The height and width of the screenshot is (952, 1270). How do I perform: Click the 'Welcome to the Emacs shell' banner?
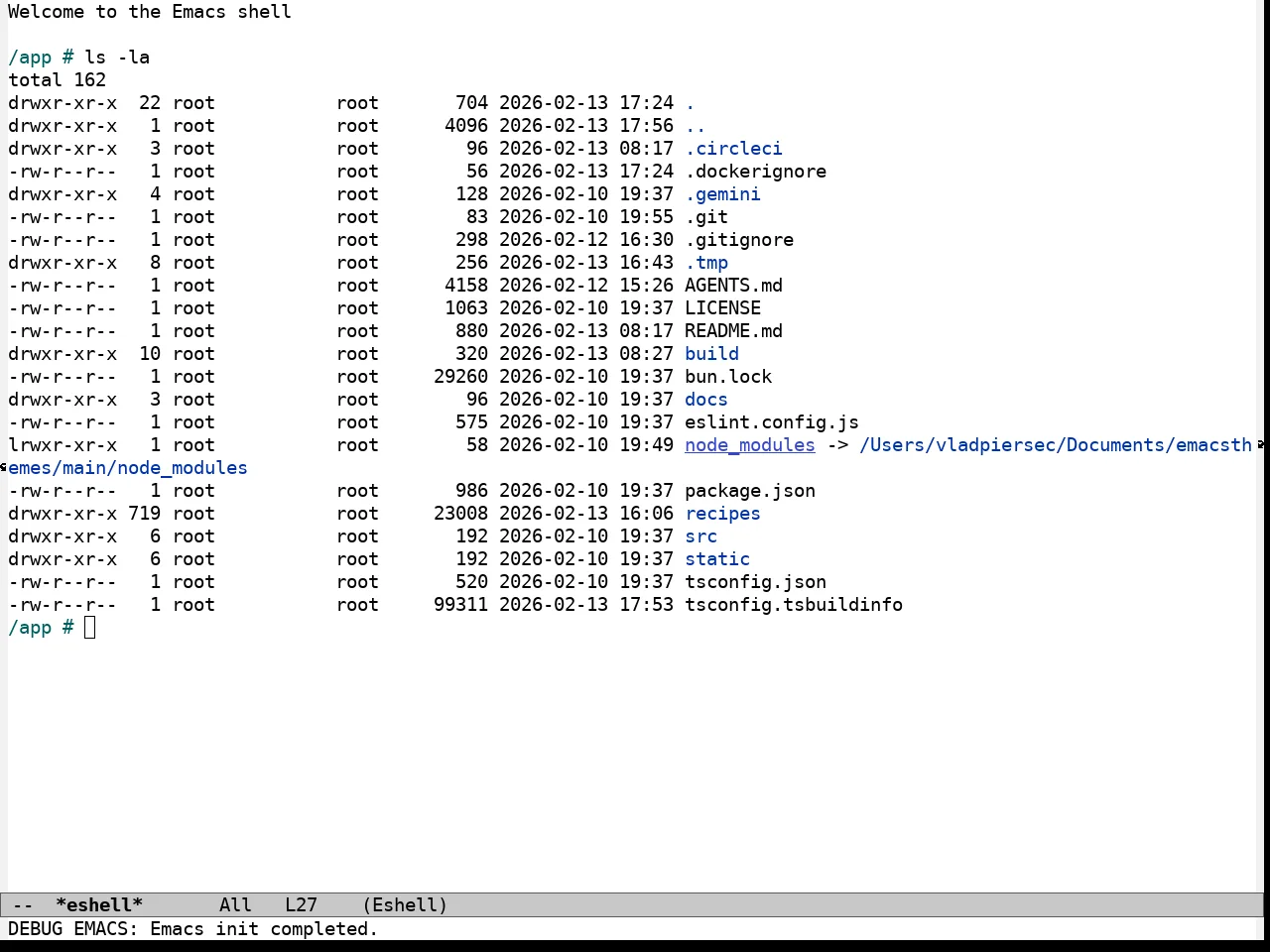150,12
